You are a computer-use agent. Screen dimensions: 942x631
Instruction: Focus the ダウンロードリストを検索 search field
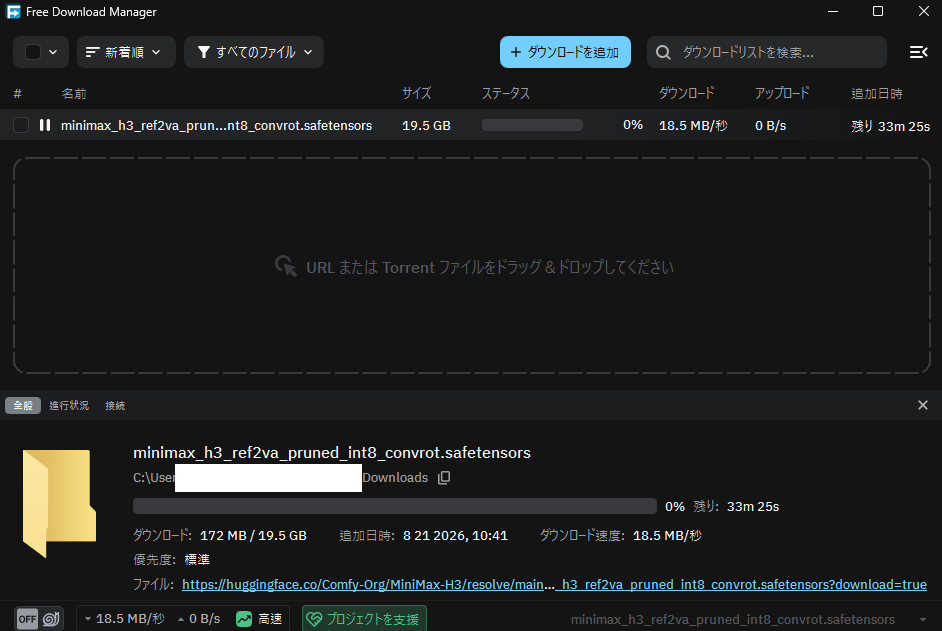[767, 52]
